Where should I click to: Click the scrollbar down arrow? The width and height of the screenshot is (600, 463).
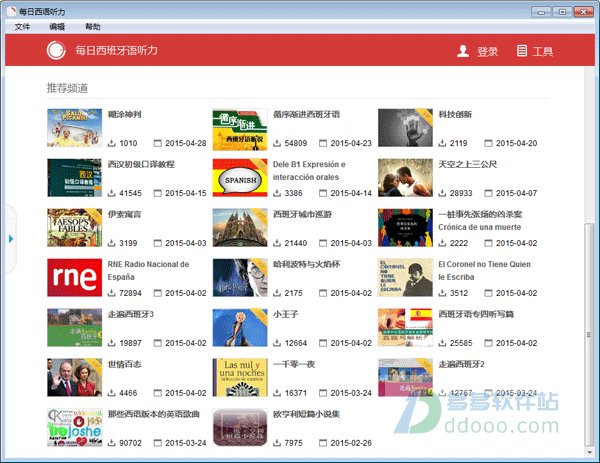[589, 452]
